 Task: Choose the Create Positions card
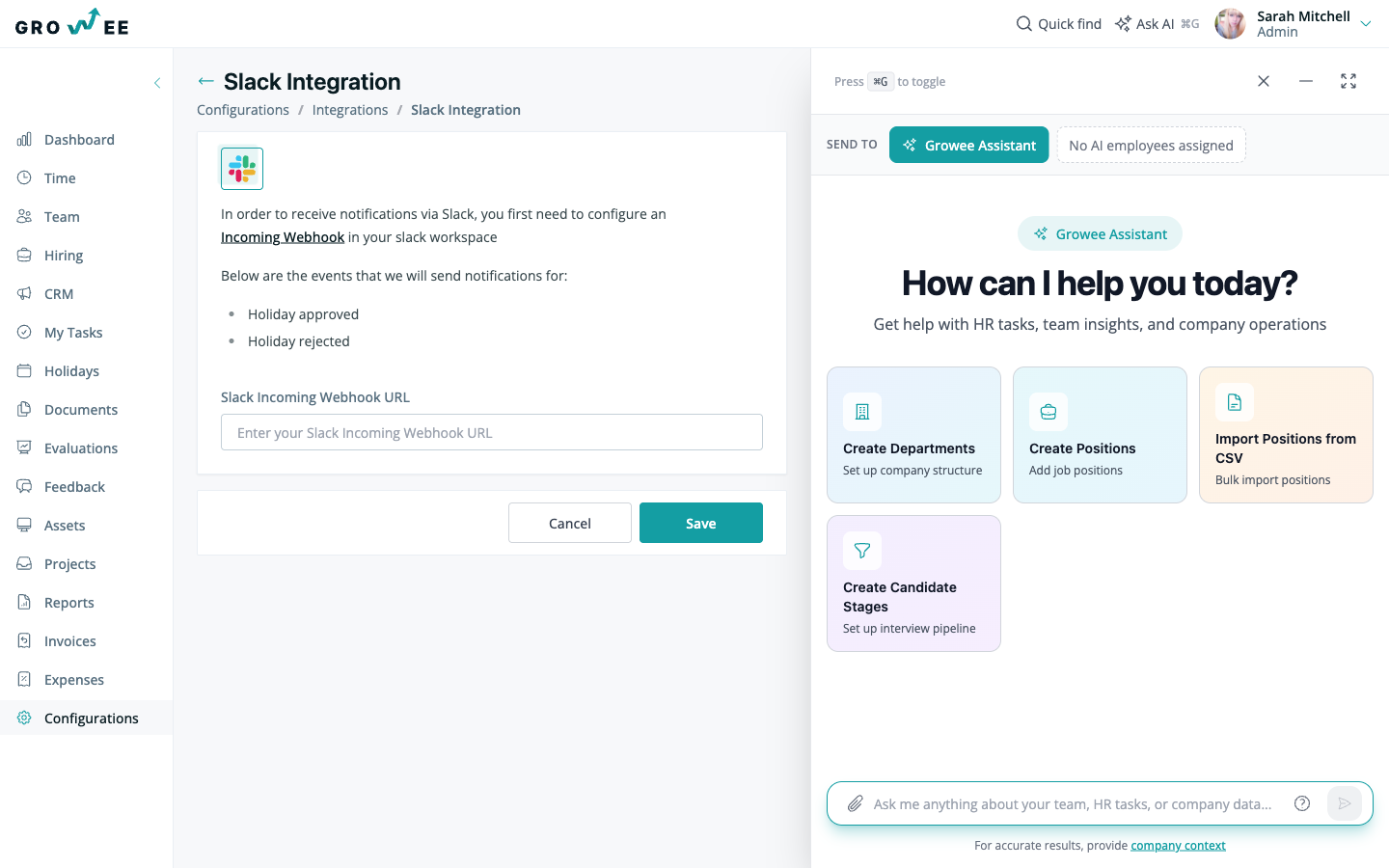(1100, 435)
